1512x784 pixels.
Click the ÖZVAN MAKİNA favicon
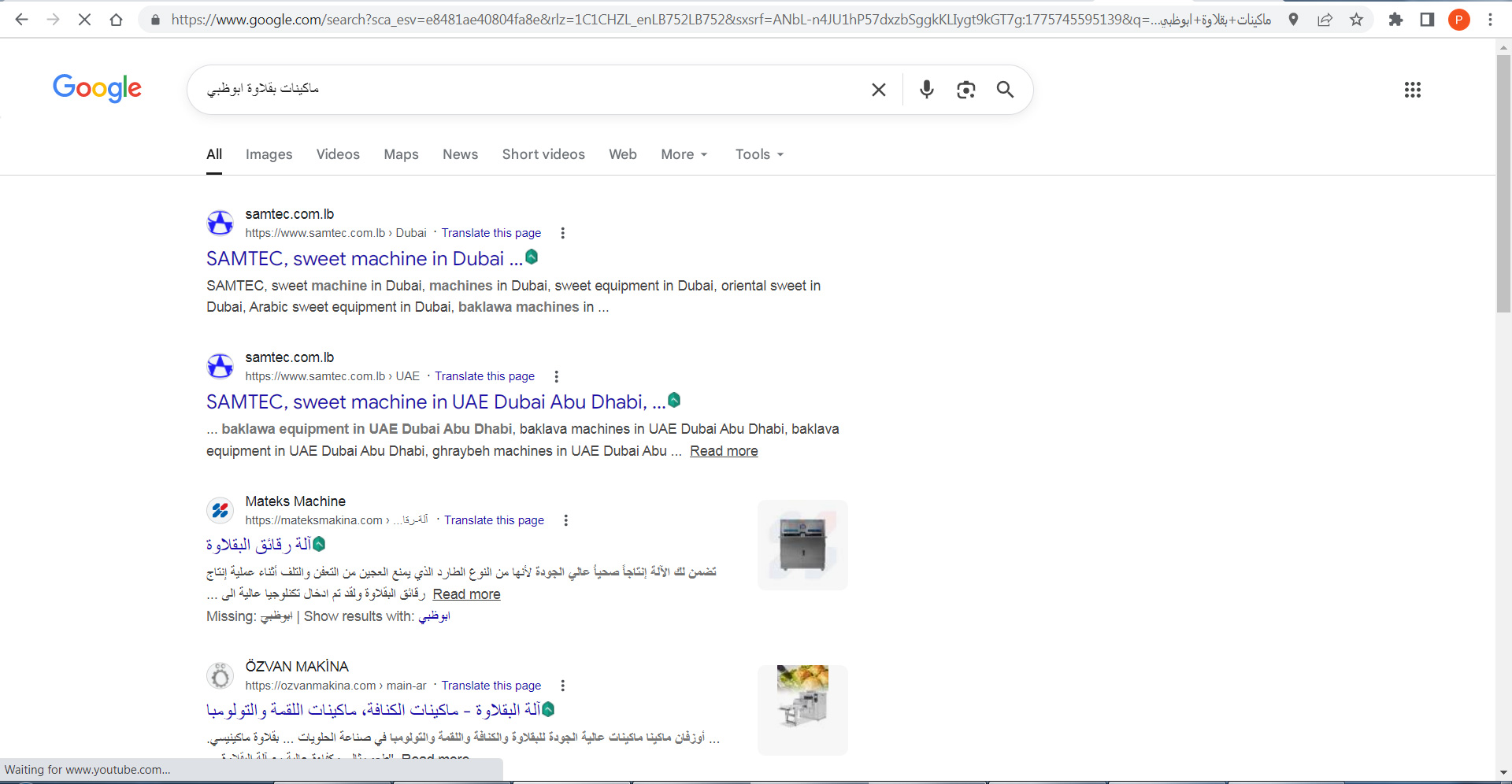click(220, 675)
